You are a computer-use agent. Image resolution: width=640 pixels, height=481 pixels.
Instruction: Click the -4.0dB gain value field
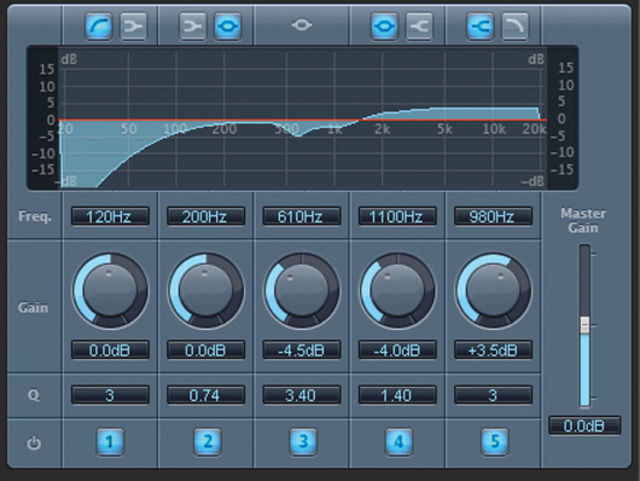[397, 350]
